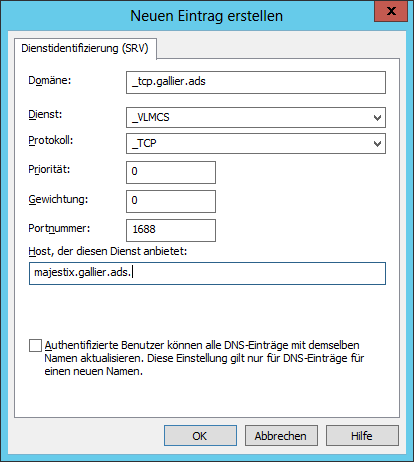Confirm with the OK button
This screenshot has width=414, height=462.
200,435
